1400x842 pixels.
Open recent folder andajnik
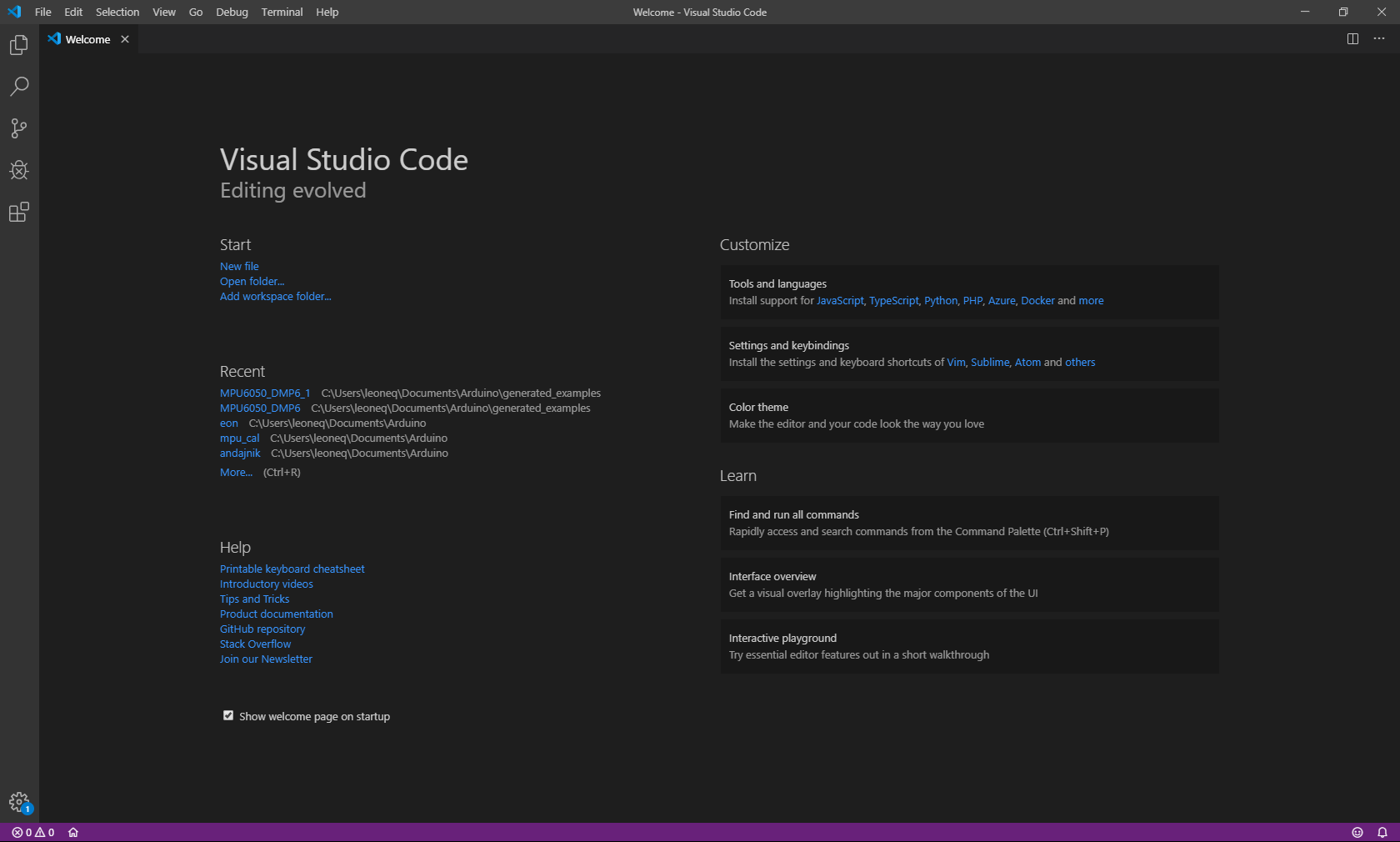pos(240,453)
